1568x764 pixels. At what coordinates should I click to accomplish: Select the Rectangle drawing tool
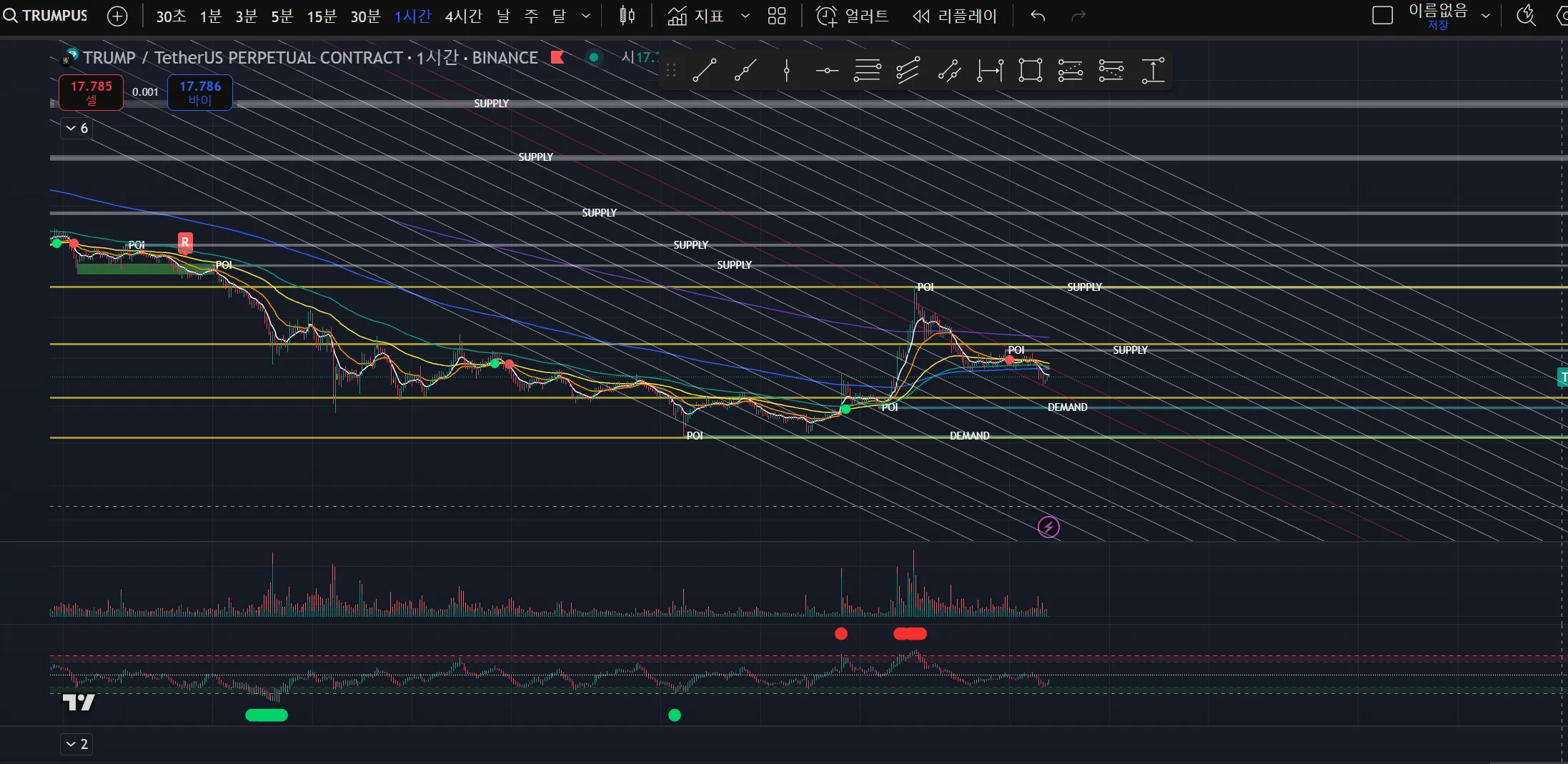[x=1030, y=71]
